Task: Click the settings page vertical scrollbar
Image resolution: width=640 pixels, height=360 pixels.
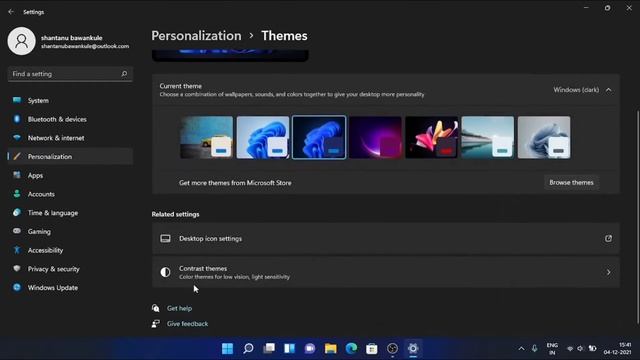Action: pyautogui.click(x=638, y=216)
